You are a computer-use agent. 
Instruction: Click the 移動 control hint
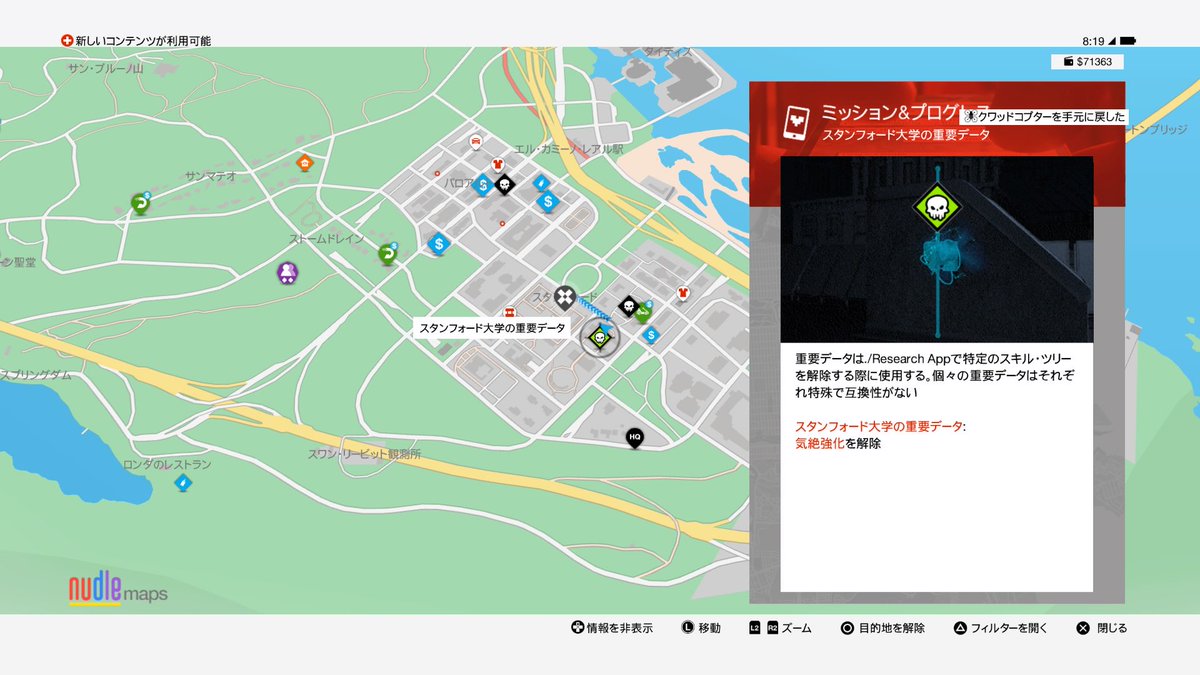pyautogui.click(x=700, y=628)
